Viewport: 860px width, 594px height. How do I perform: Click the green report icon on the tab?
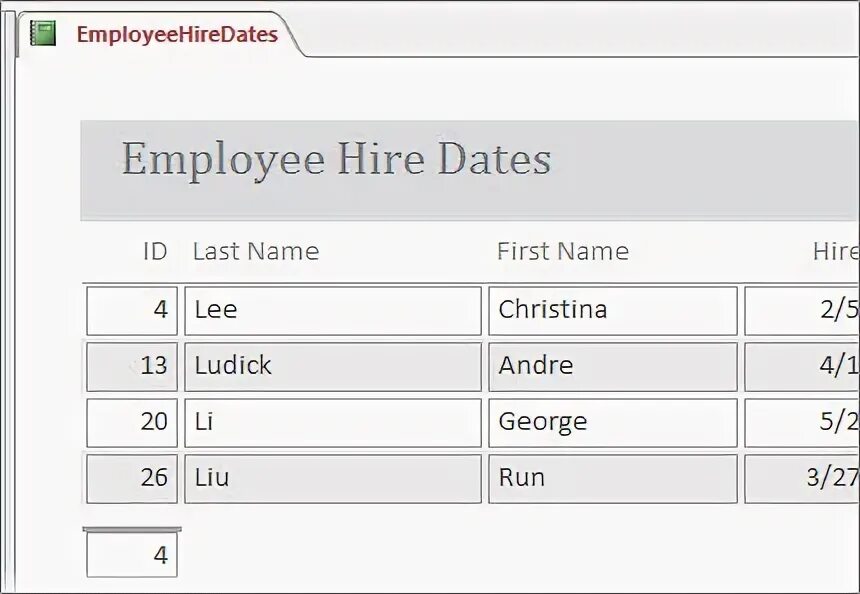point(43,33)
